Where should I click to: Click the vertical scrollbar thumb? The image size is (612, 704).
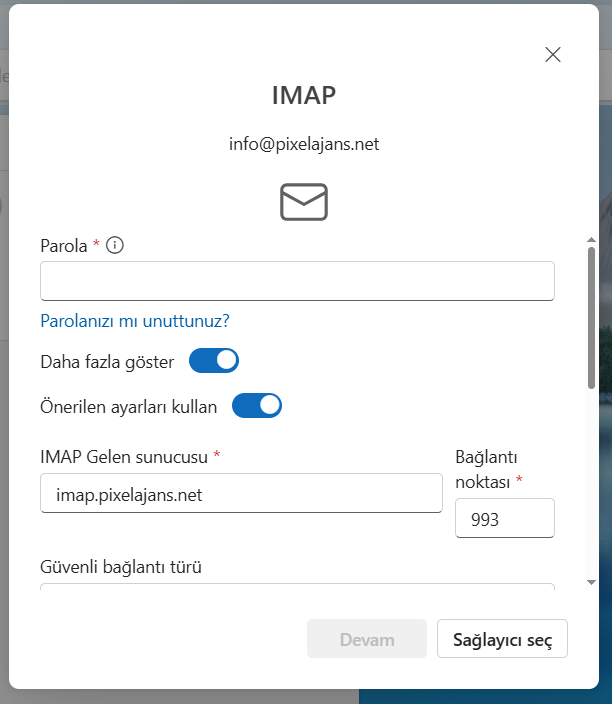[x=591, y=318]
